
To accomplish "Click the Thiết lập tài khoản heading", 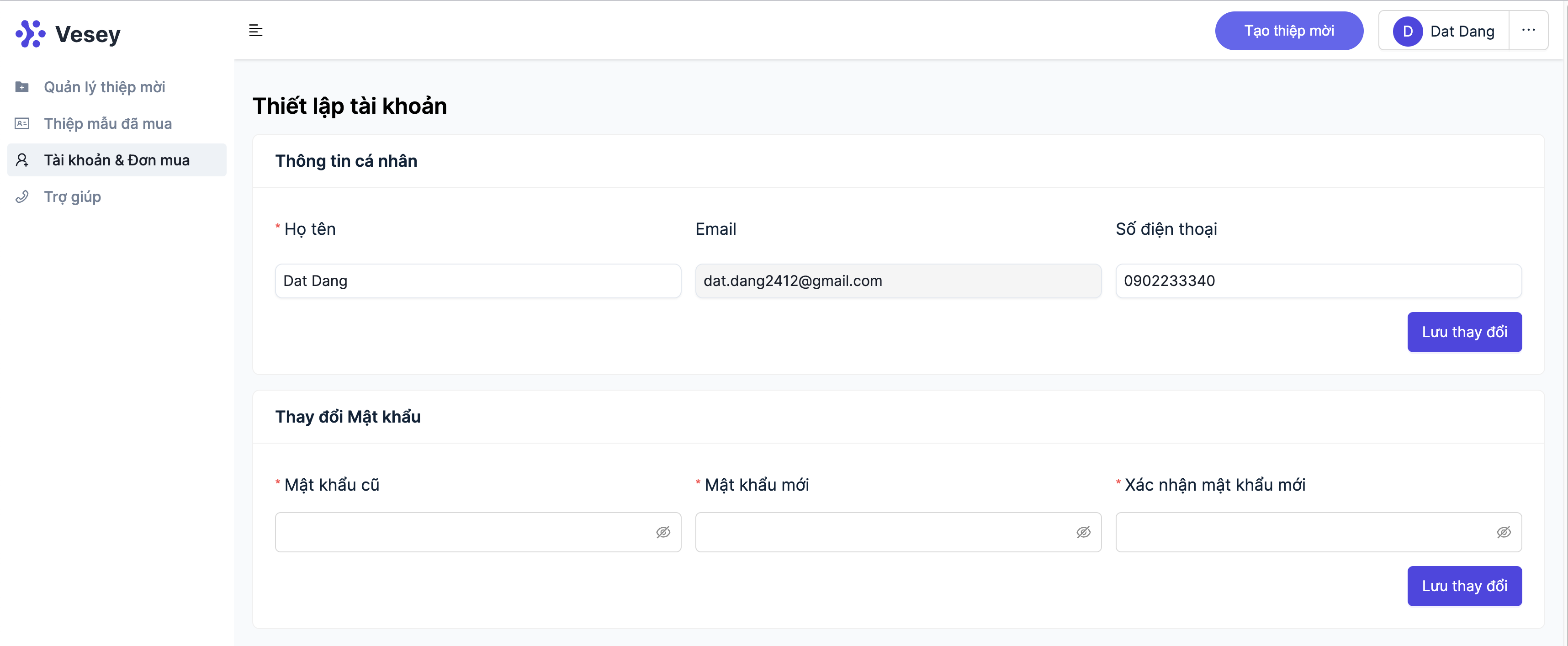I will [x=350, y=106].
